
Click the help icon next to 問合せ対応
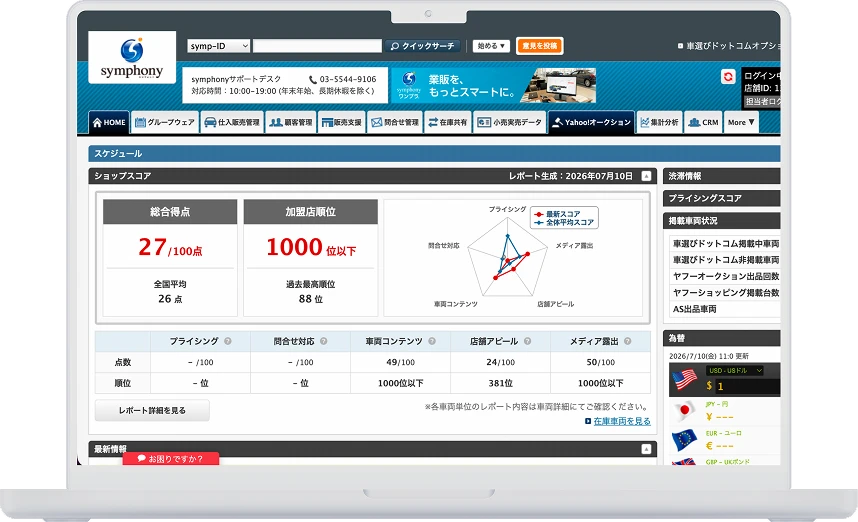click(x=323, y=341)
